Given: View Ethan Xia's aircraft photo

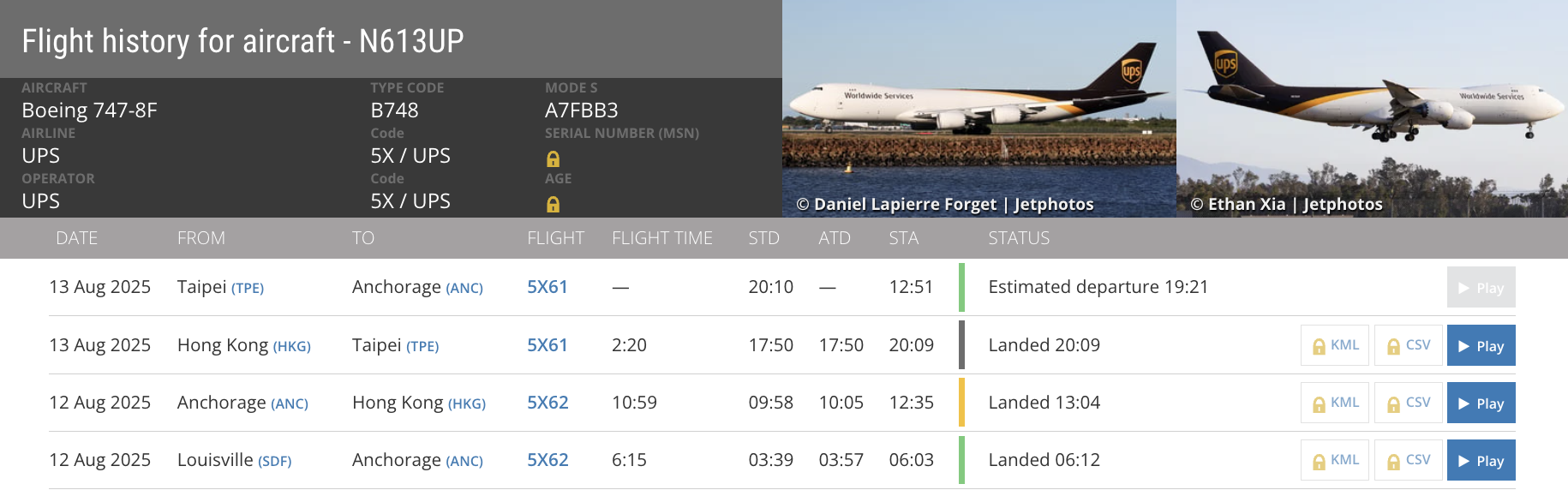Looking at the screenshot, I should [1372, 109].
